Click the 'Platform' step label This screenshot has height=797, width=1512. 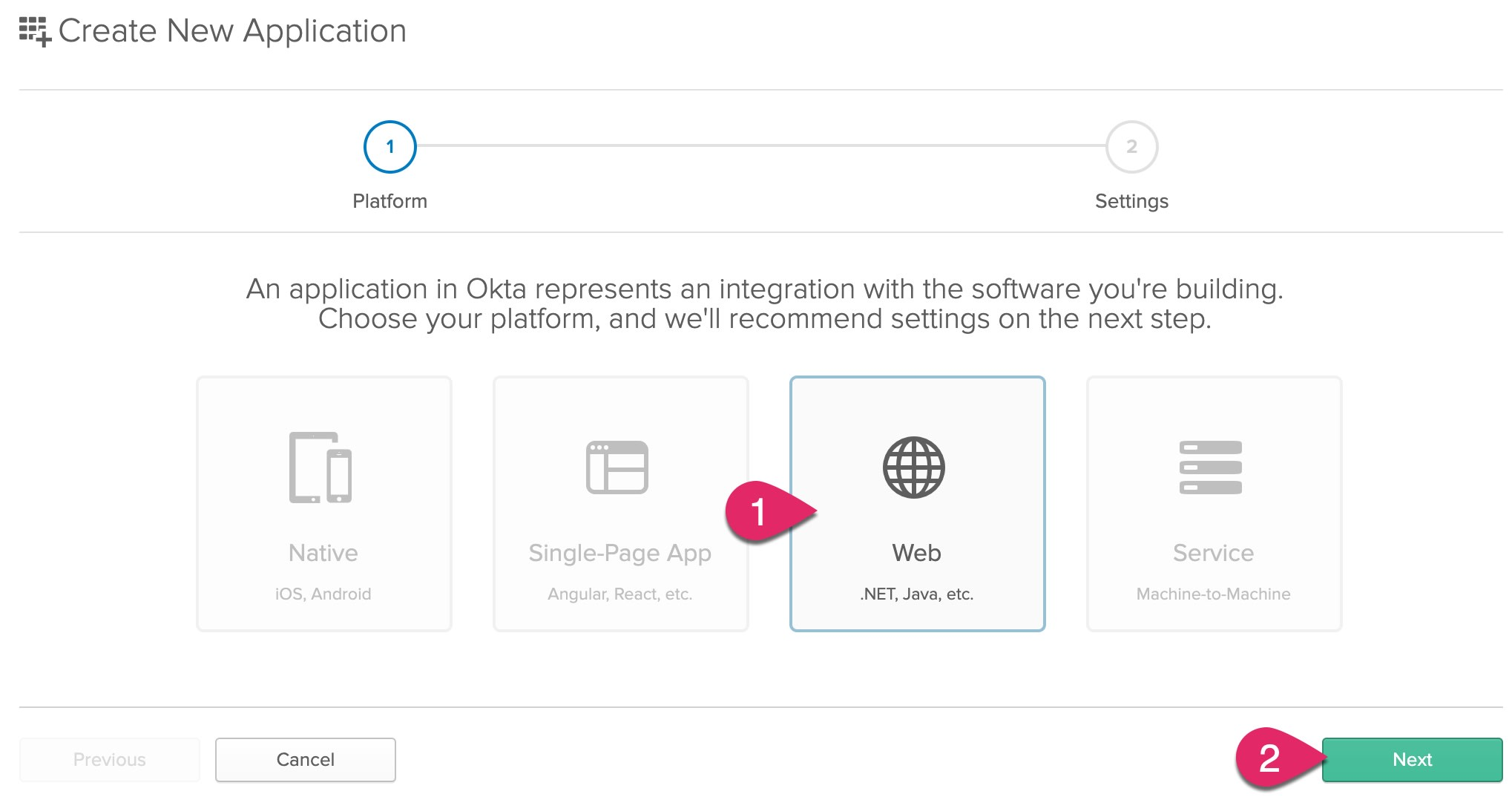(x=390, y=201)
